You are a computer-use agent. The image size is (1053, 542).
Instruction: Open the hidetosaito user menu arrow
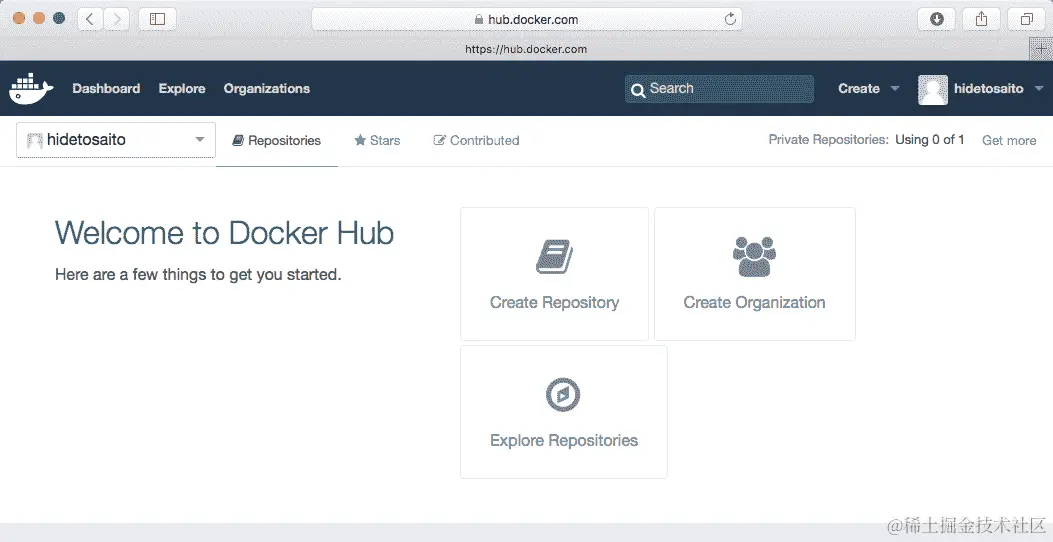coord(1039,89)
